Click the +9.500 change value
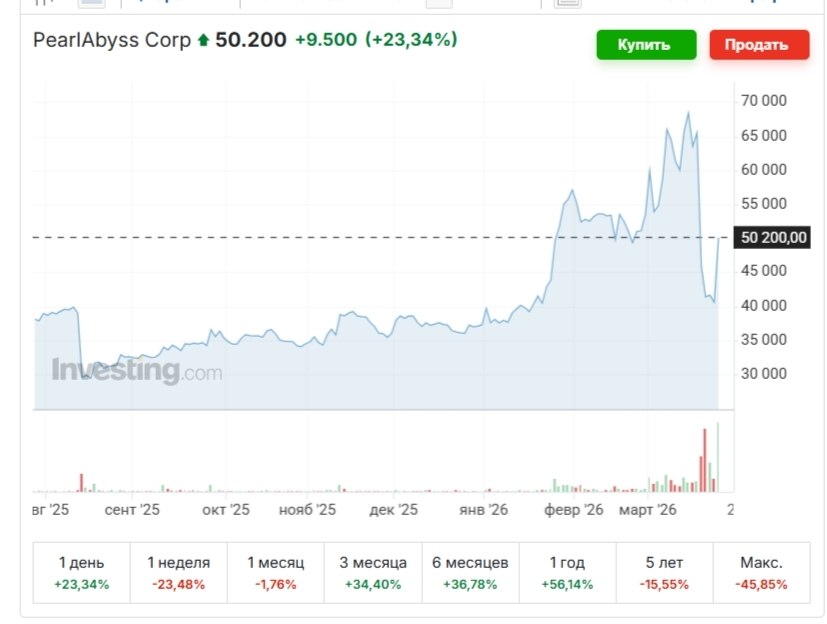Image resolution: width=827 pixels, height=624 pixels. pos(325,40)
